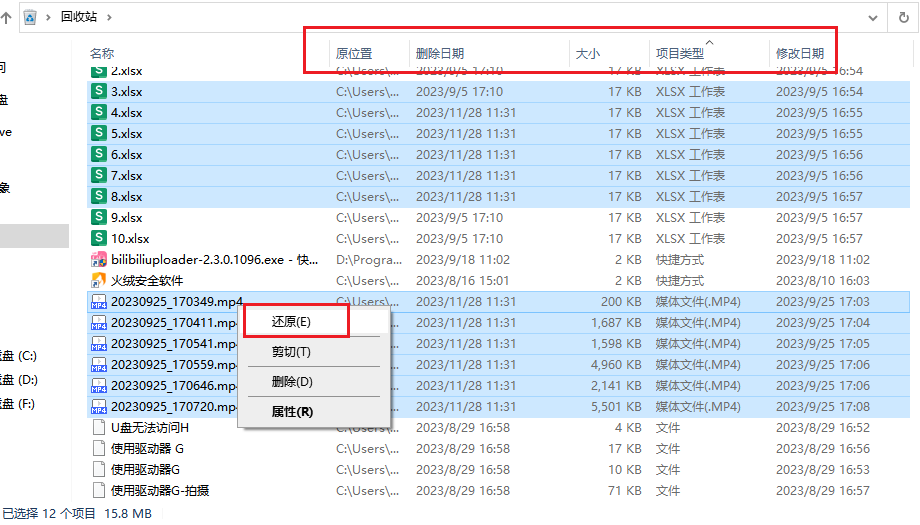Viewport: 920px width, 525px height.
Task: Select the file name 10.xlsx
Action: click(x=130, y=239)
